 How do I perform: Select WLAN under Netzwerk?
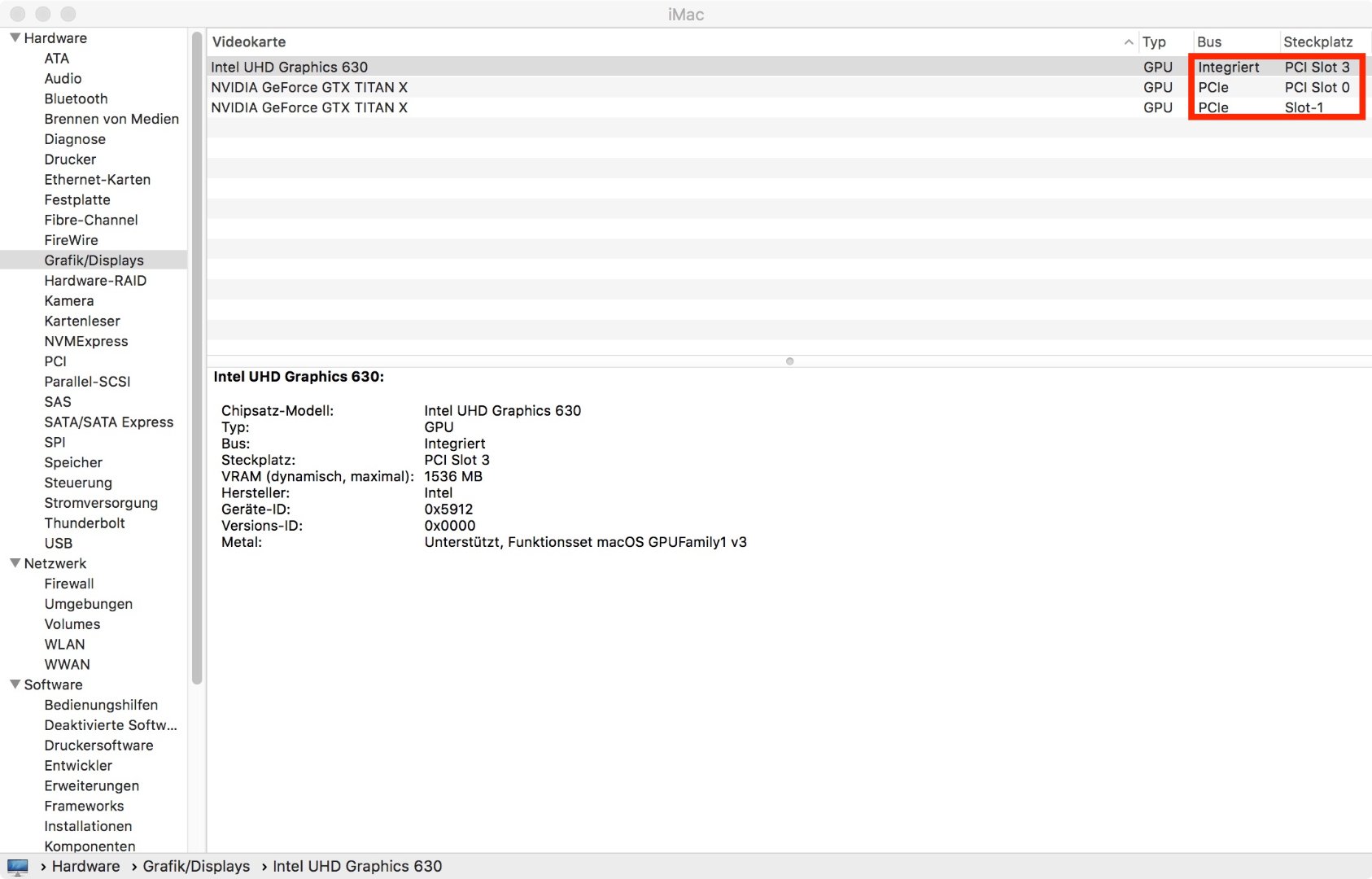(x=64, y=645)
